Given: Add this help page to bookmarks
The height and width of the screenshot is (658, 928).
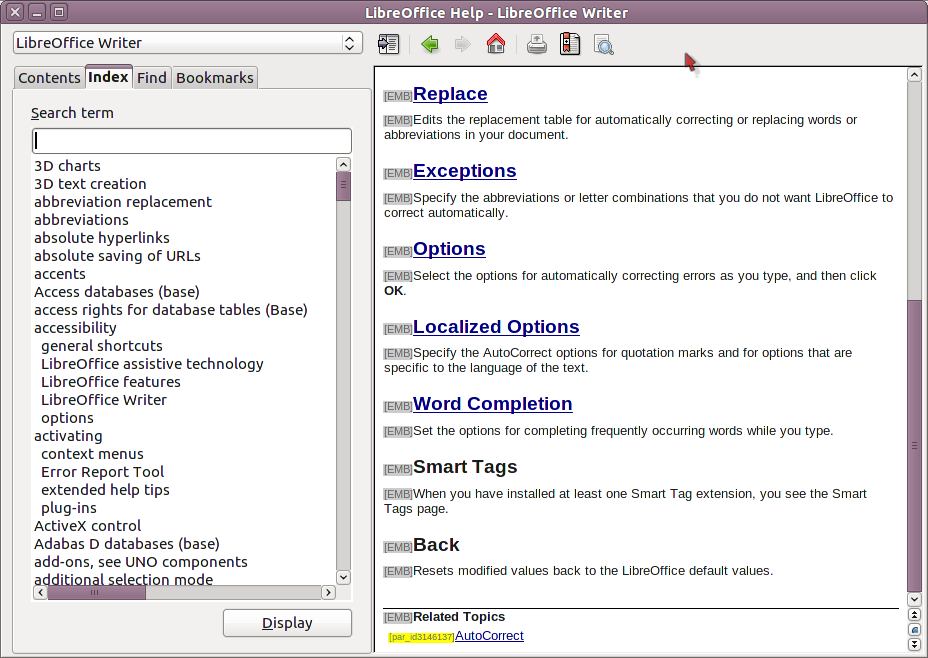Looking at the screenshot, I should tap(570, 44).
